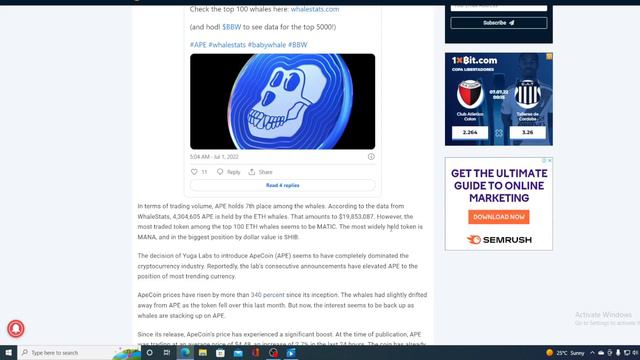This screenshot has height=360, width=640.
Task: Click the 1xBit ad corner info icon
Action: [549, 56]
